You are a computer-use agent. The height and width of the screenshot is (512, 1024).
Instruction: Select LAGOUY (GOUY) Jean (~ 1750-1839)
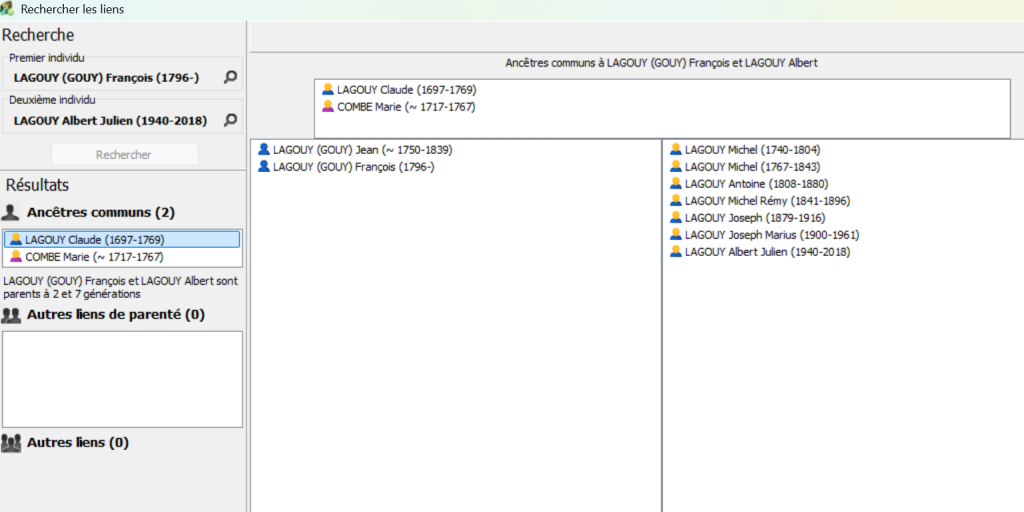click(362, 150)
